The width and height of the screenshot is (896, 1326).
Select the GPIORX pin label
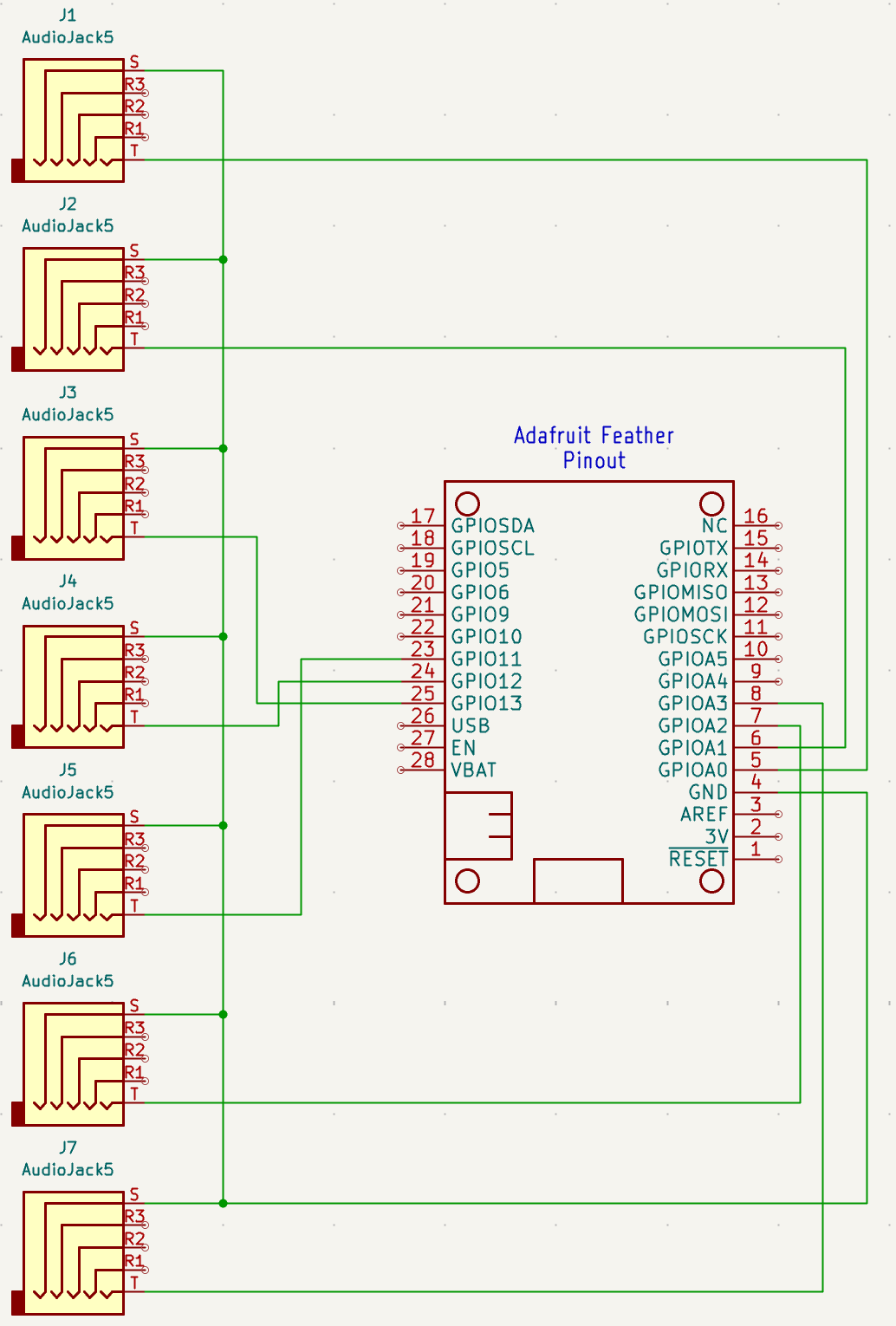coord(692,571)
